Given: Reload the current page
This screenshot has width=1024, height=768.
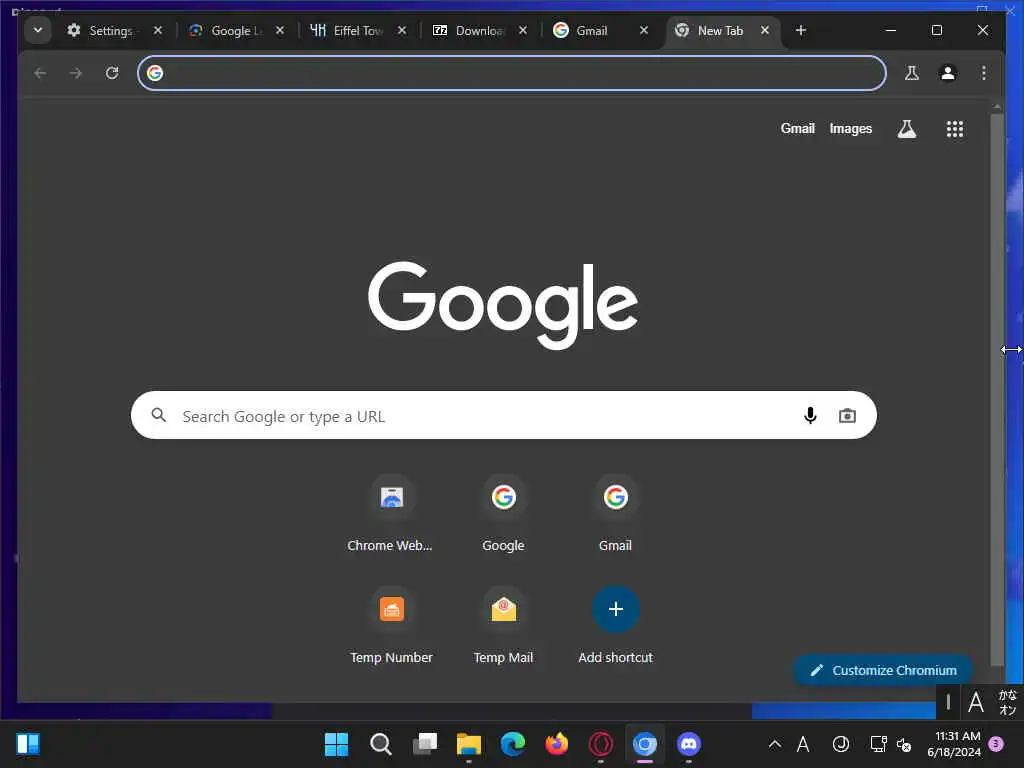Looking at the screenshot, I should pos(112,72).
